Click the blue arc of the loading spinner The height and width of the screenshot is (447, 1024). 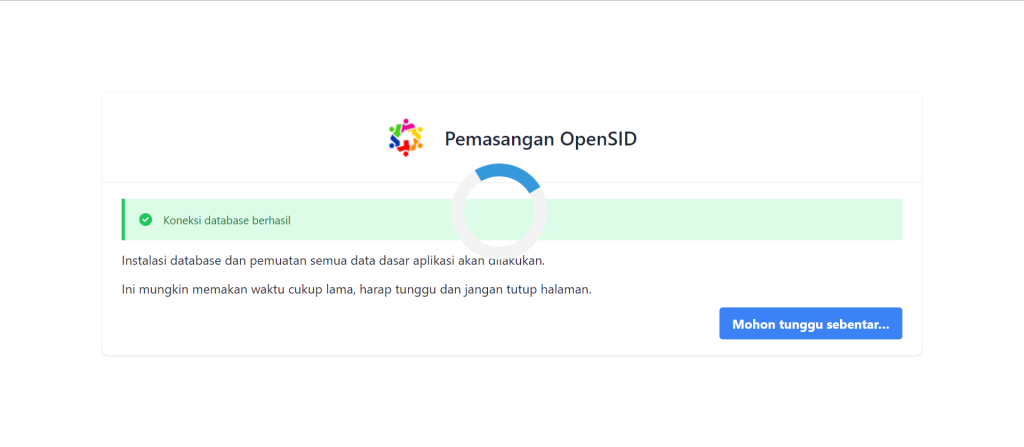tap(508, 174)
